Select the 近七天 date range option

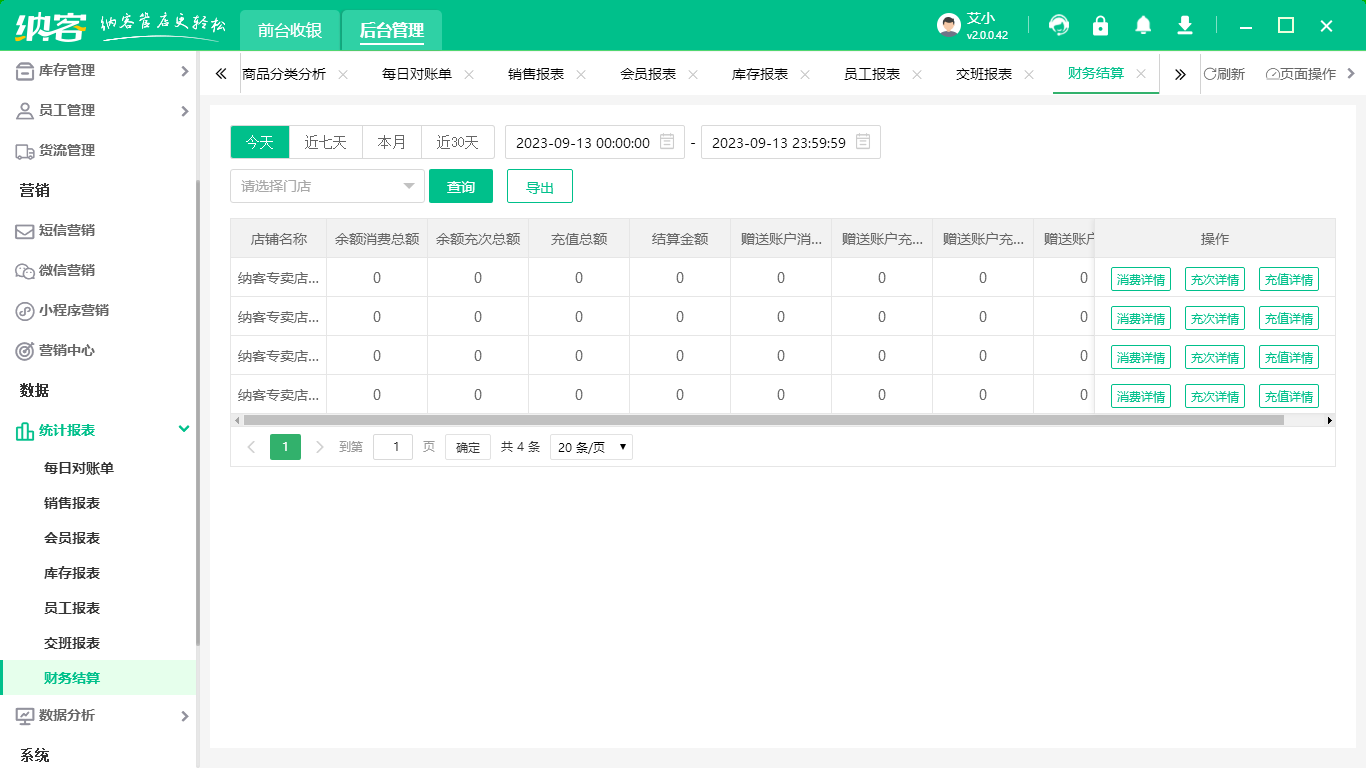325,142
